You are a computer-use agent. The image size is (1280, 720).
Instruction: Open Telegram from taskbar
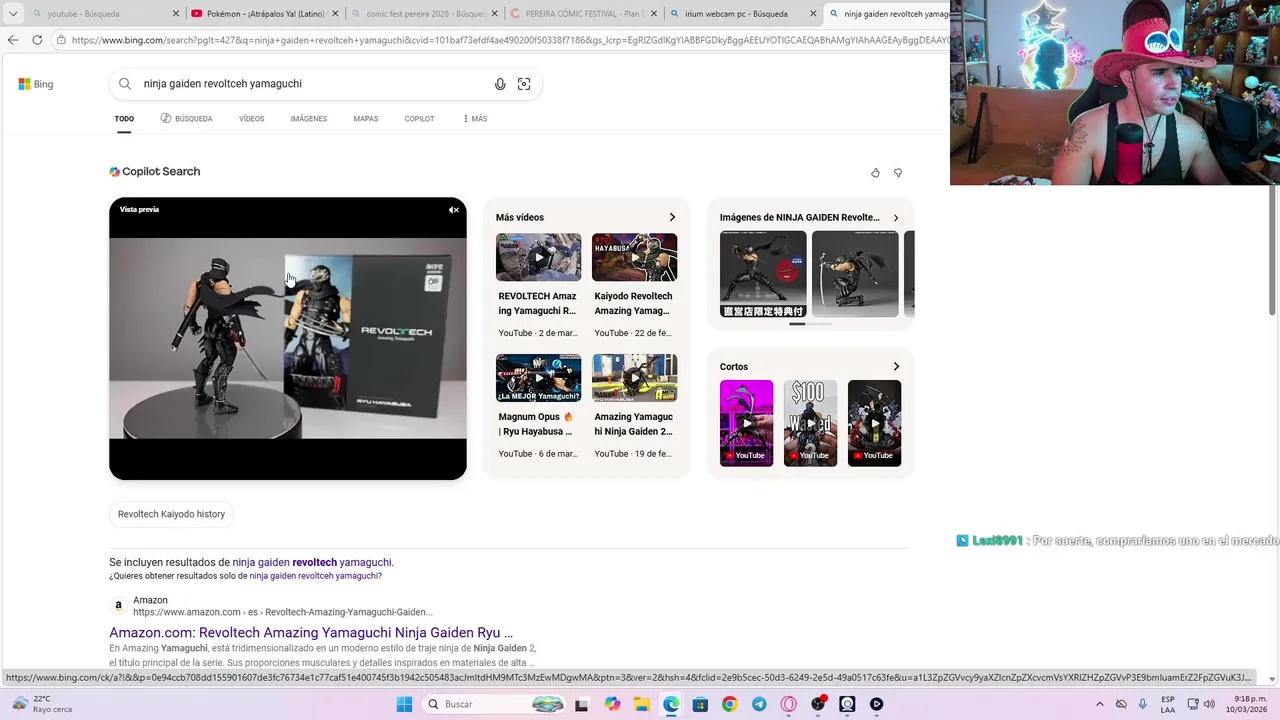coord(759,704)
